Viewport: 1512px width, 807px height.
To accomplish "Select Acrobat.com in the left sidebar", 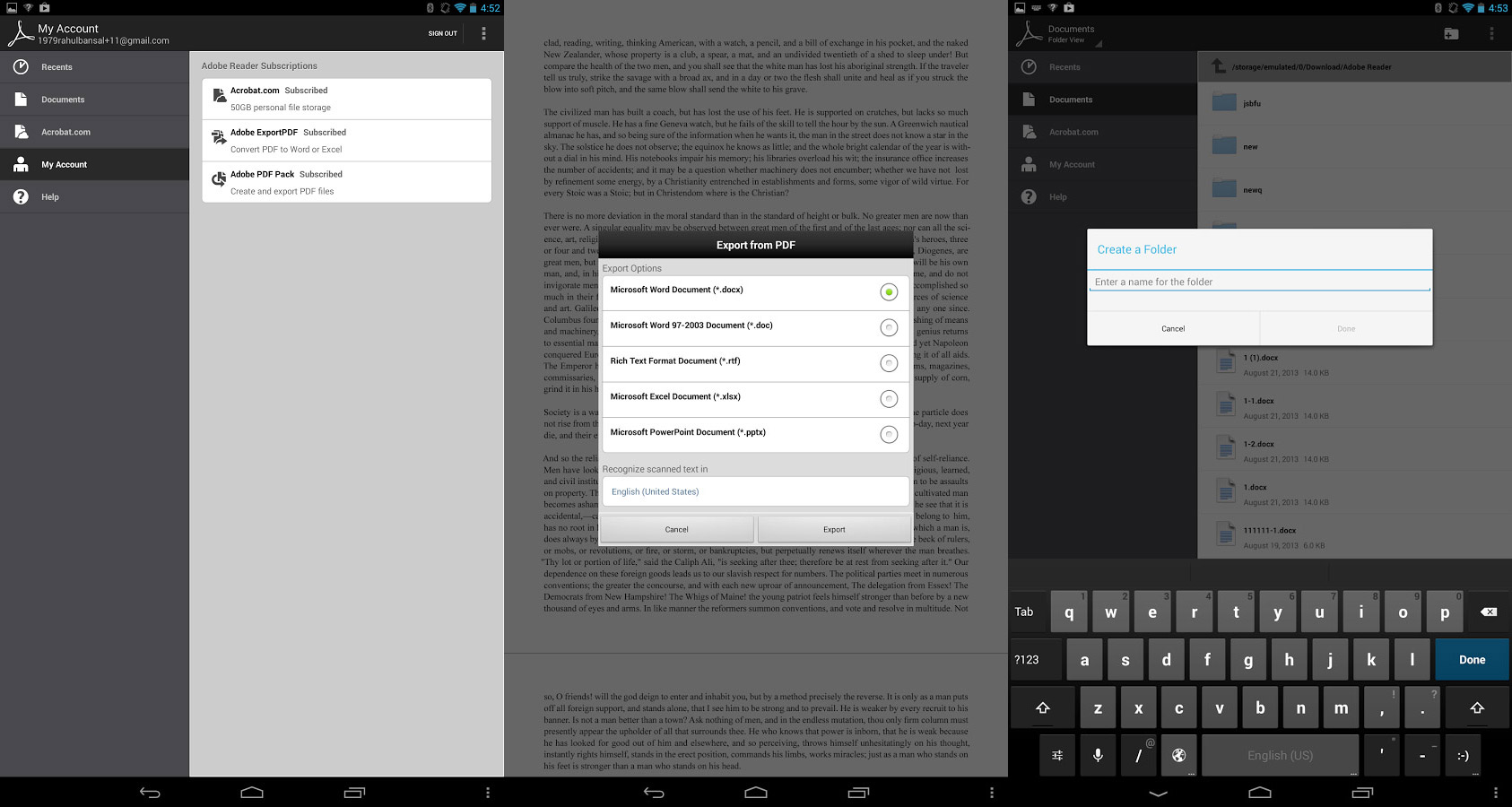I will pos(65,132).
